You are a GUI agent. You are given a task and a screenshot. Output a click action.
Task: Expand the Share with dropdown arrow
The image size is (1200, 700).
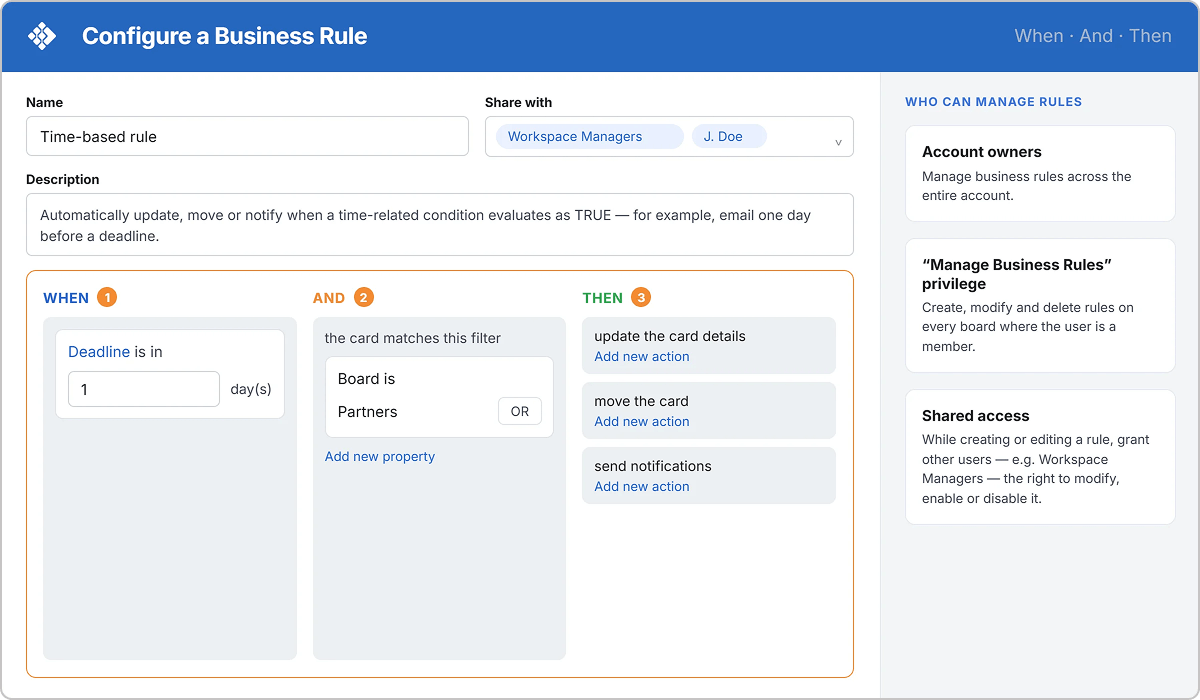click(x=838, y=142)
